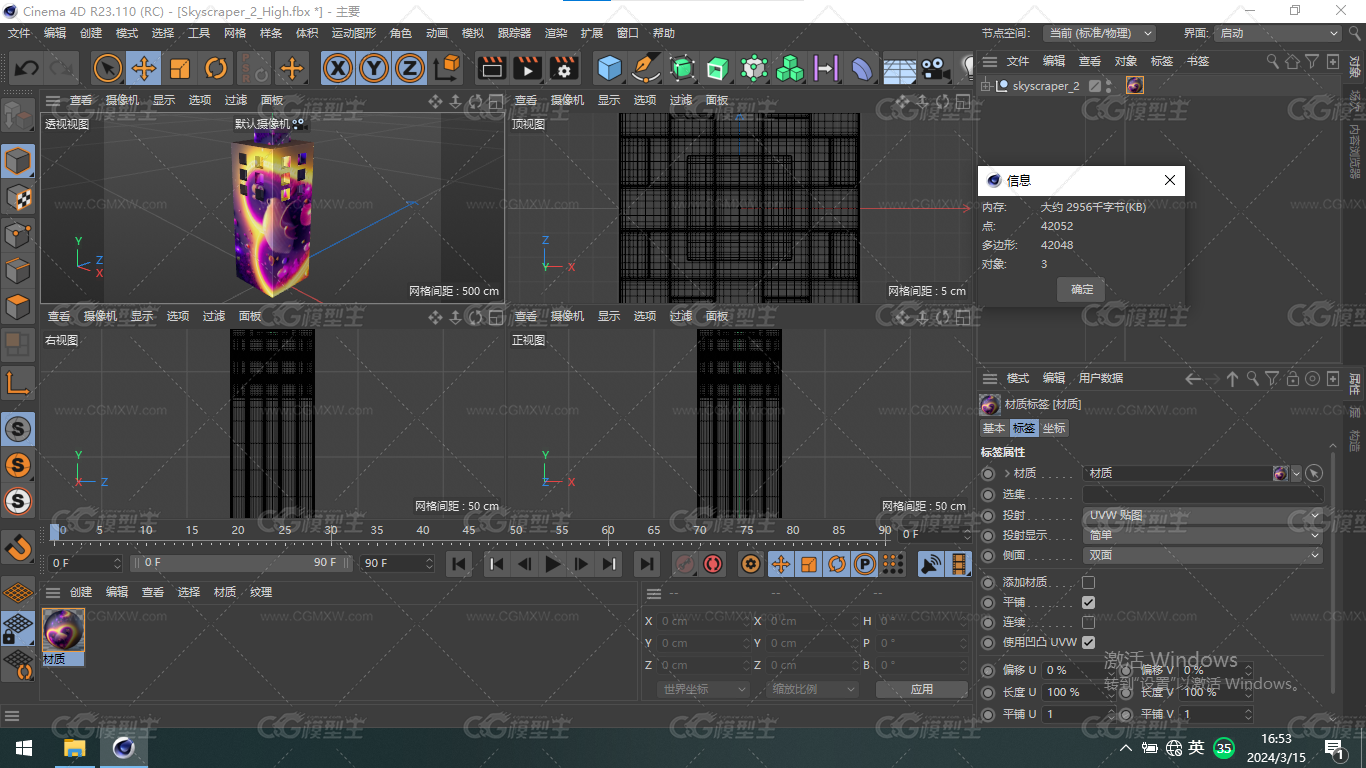
Task: Toggle the Z axis lock
Action: (409, 68)
